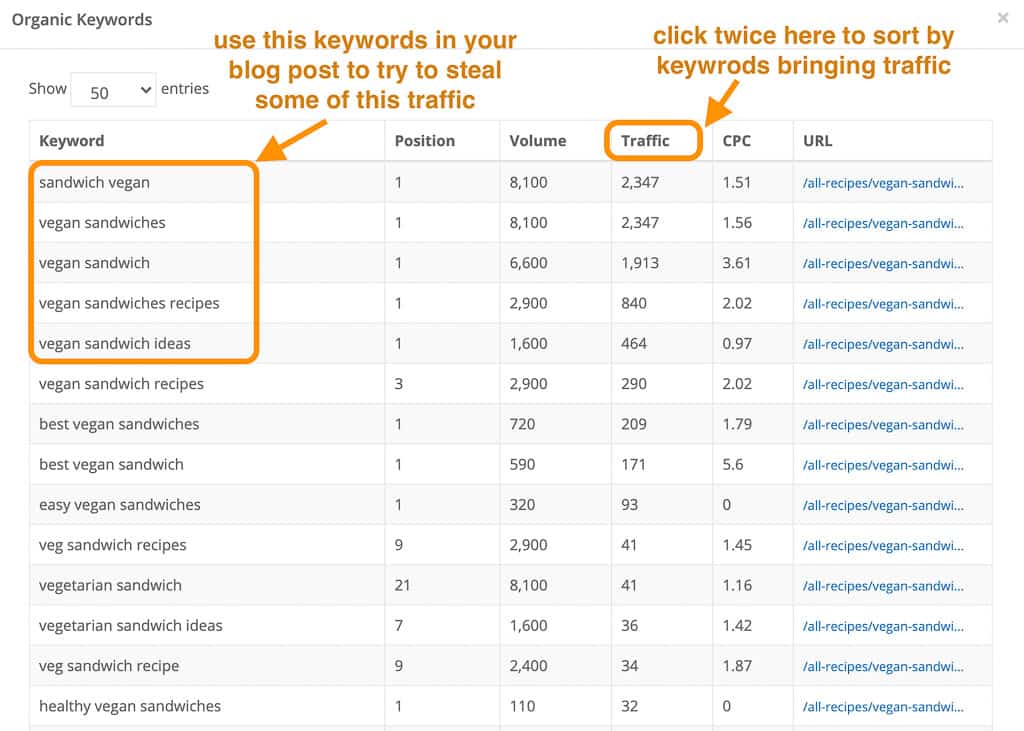Open the URL for sandwich vegan keyword

(x=885, y=182)
